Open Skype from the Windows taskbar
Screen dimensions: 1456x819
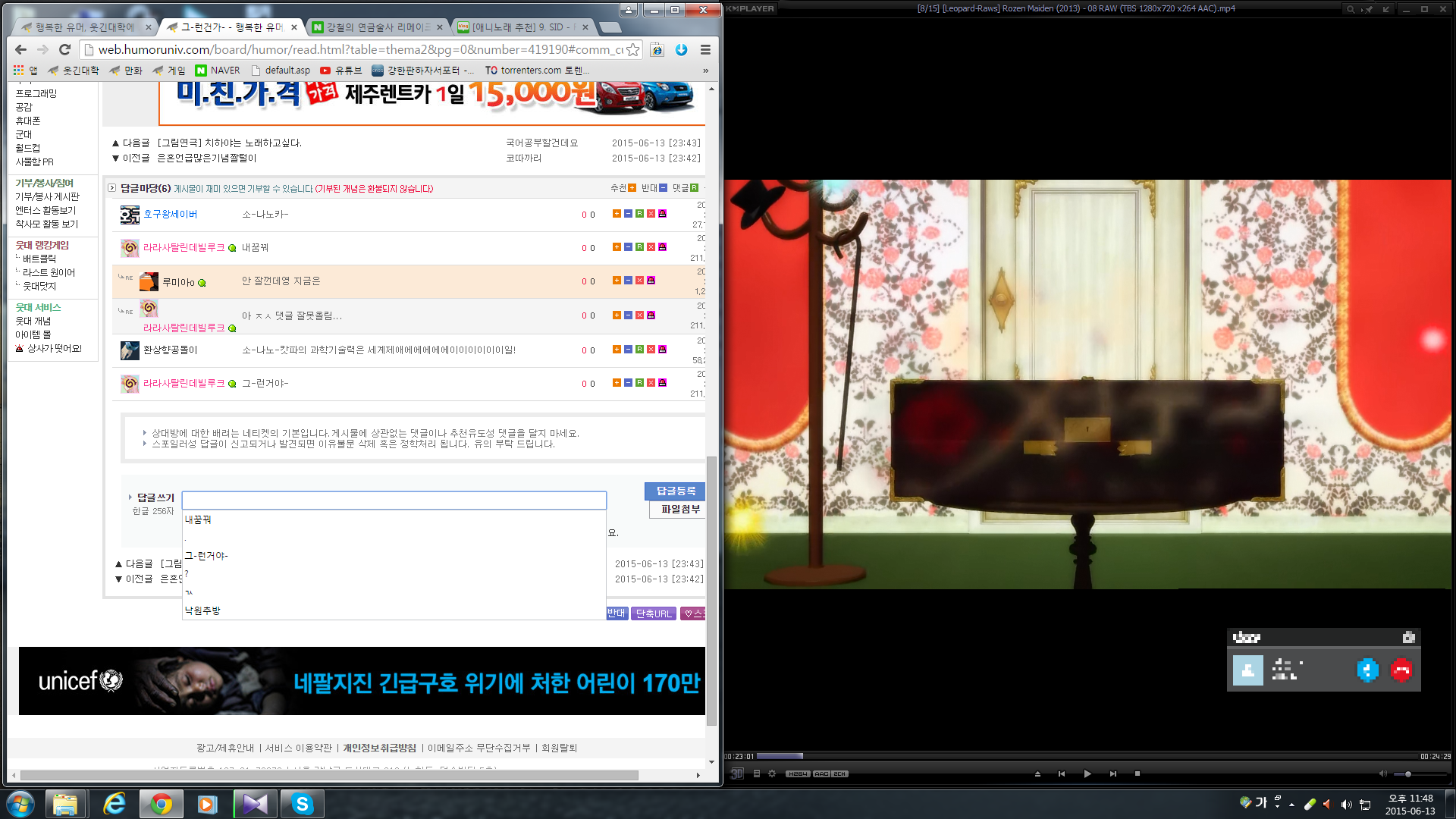tap(302, 804)
